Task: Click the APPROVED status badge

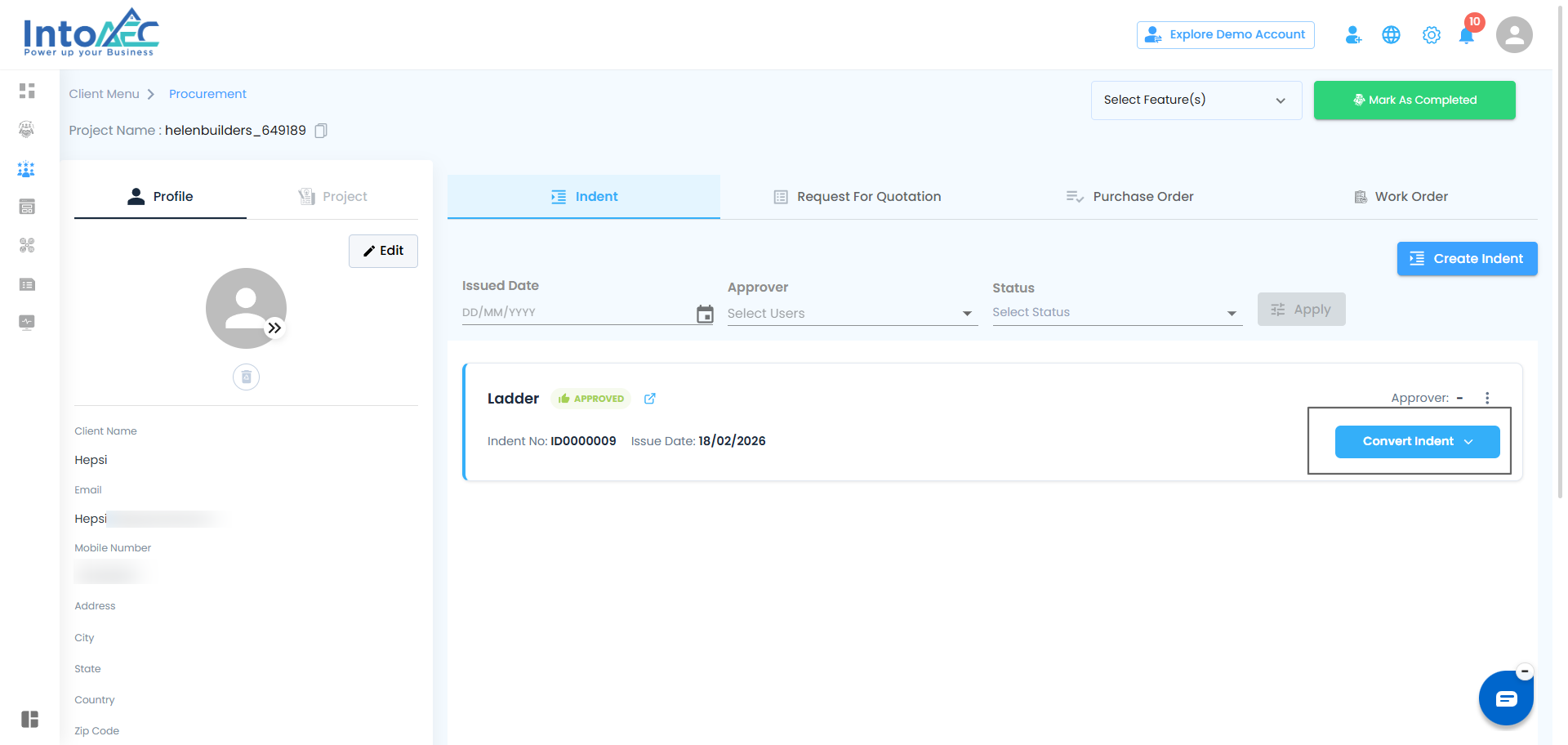Action: click(x=590, y=399)
